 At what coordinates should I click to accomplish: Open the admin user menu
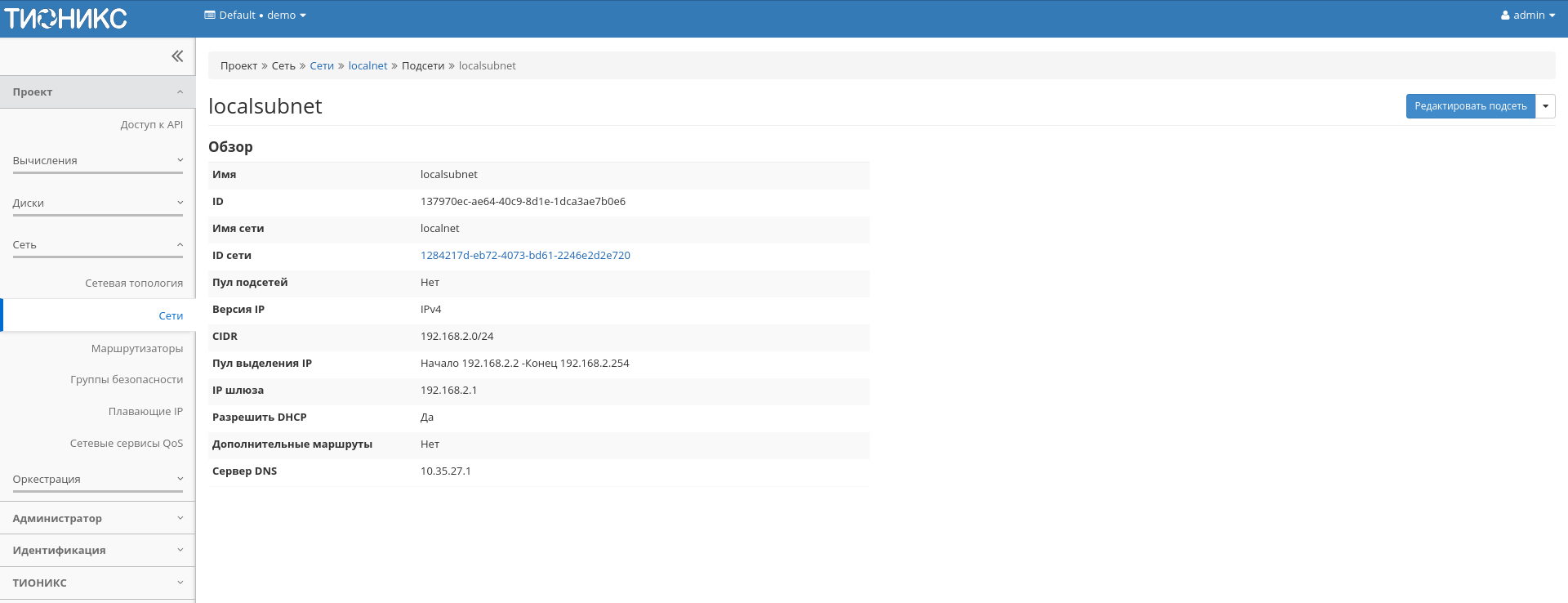[1527, 16]
